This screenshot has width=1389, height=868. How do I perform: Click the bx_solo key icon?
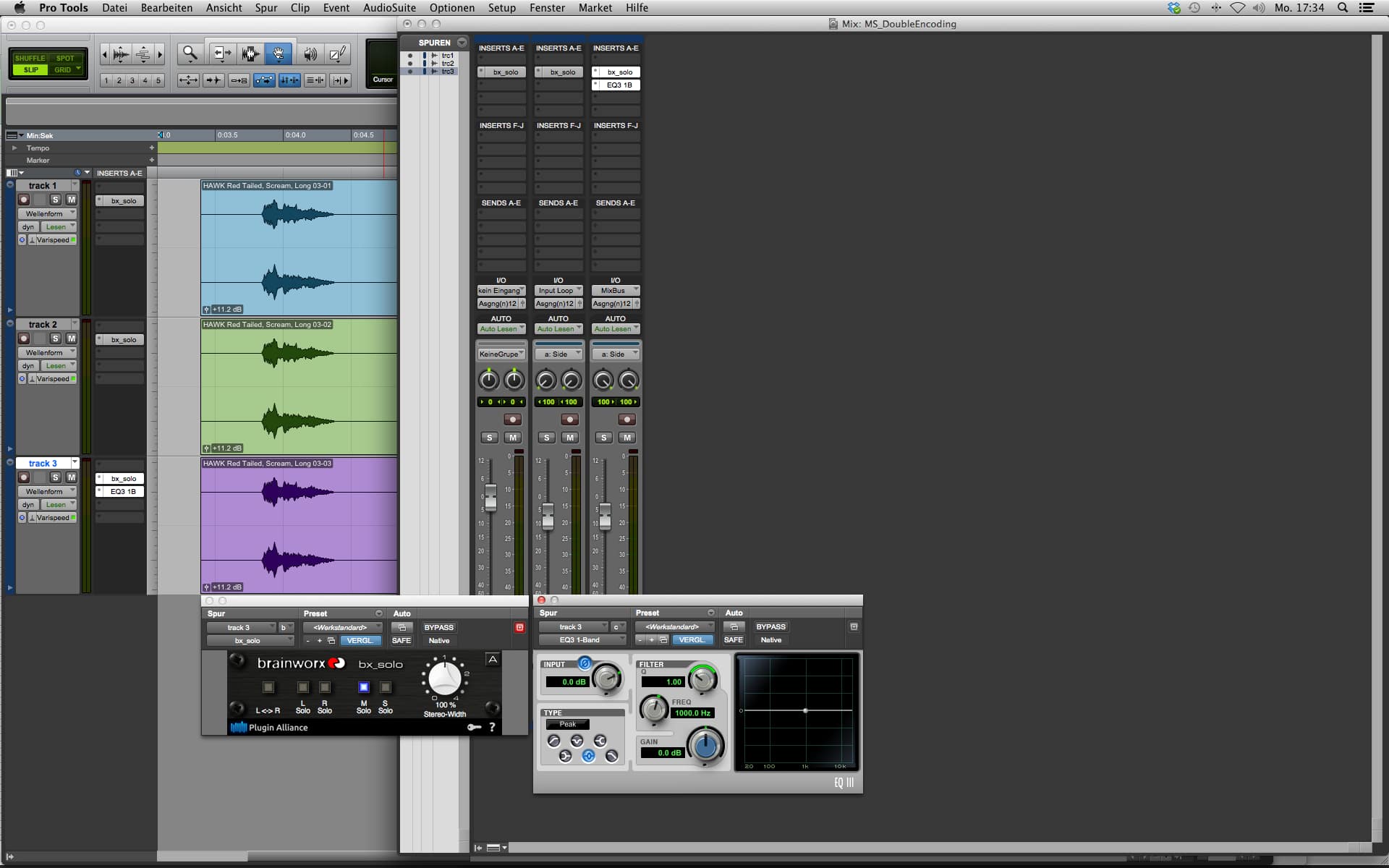coord(474,727)
